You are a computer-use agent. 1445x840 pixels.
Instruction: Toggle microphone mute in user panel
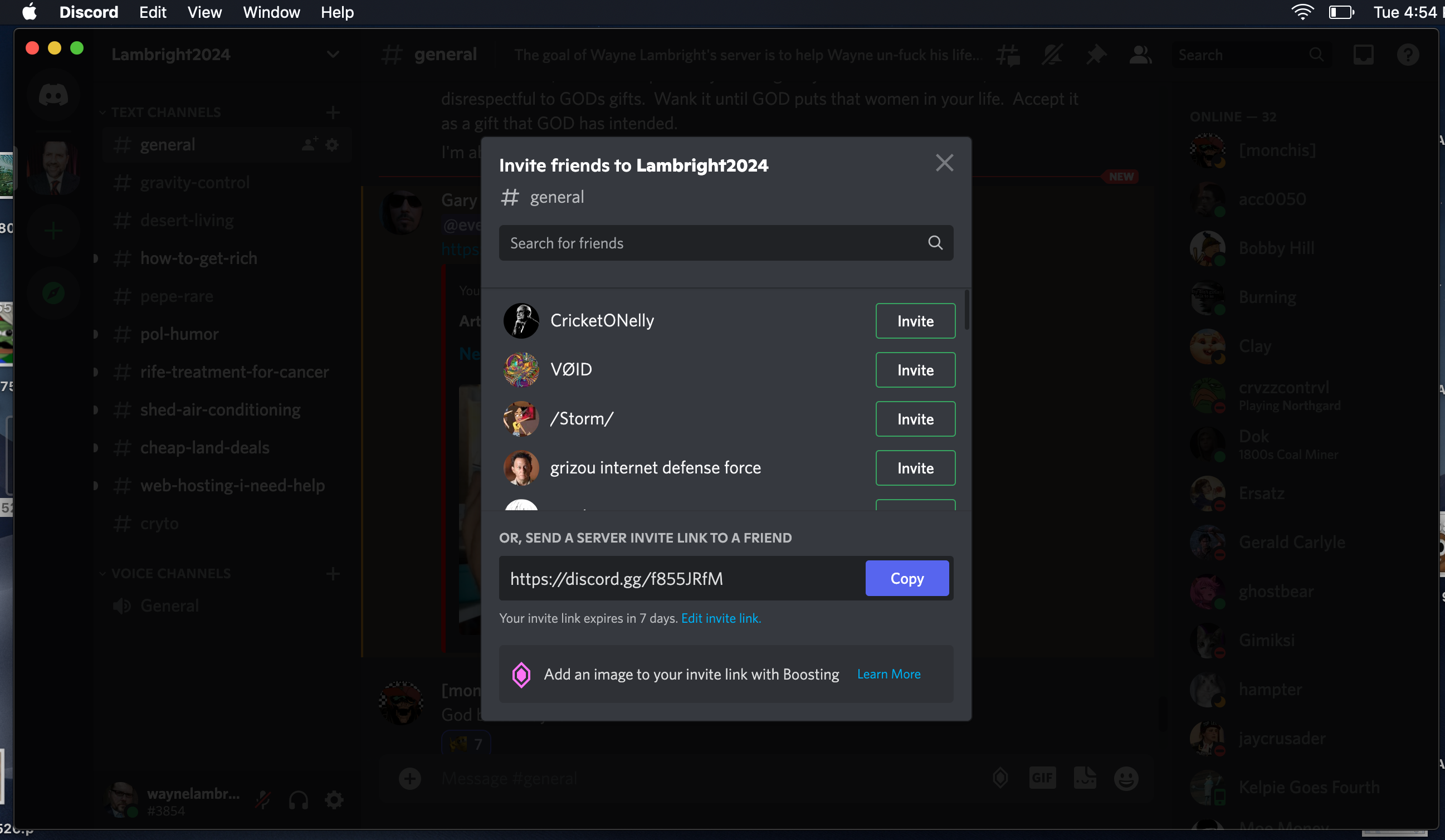tap(263, 800)
